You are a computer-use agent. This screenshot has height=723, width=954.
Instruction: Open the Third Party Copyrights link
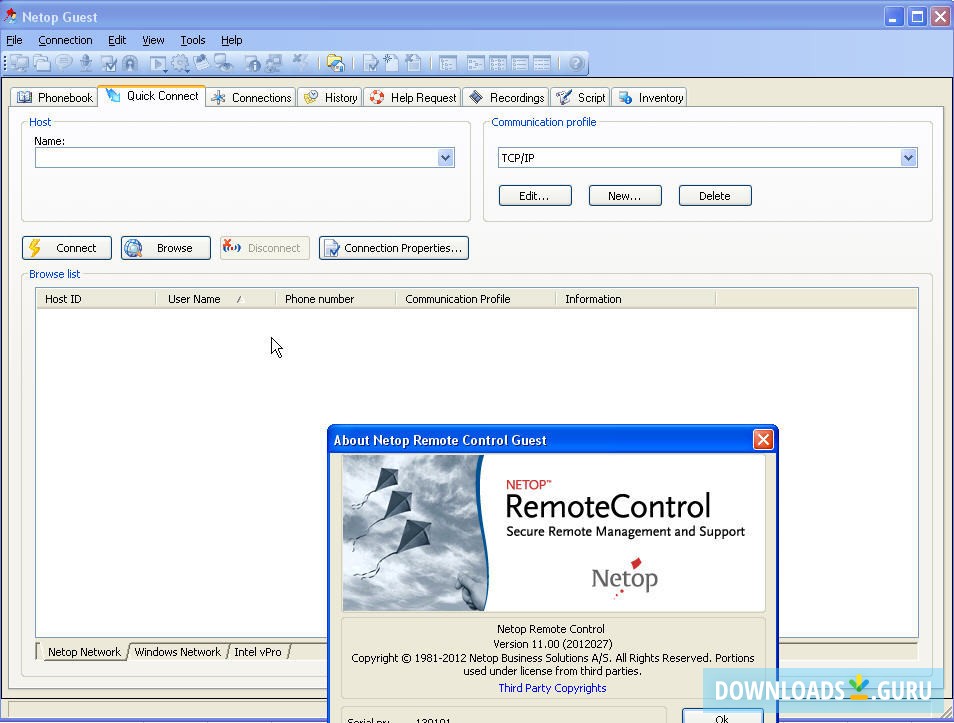click(x=552, y=688)
